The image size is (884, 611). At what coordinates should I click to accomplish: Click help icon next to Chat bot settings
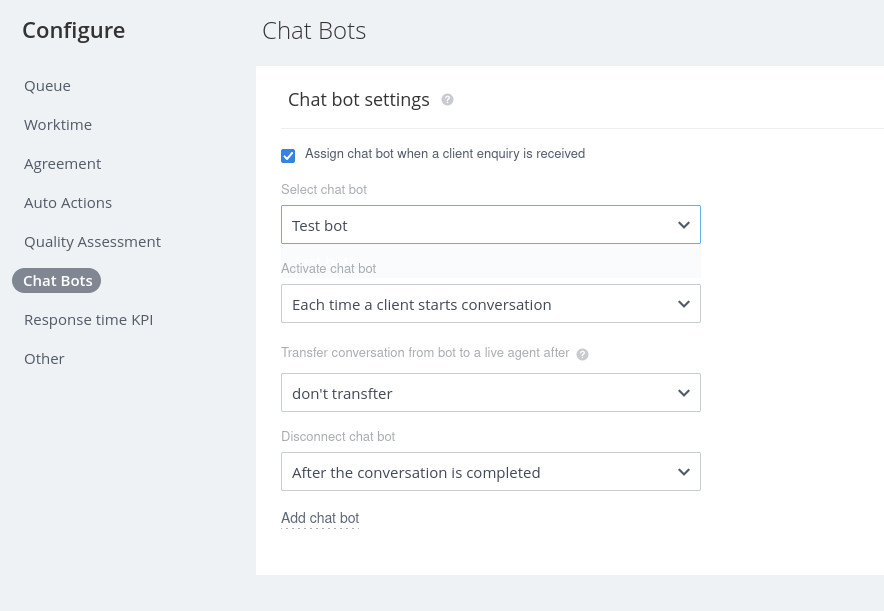coord(447,100)
